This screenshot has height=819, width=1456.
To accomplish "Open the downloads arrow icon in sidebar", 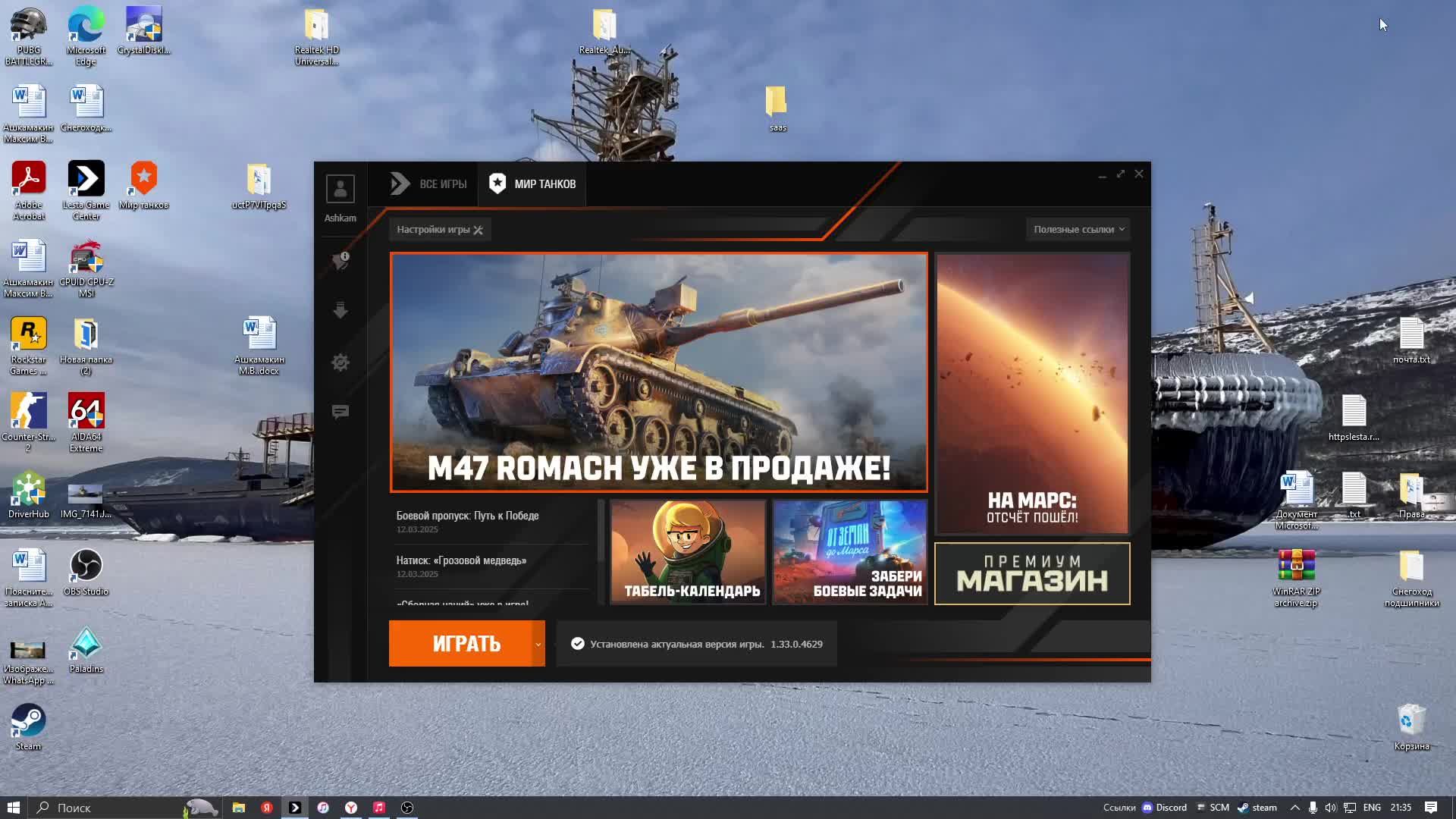I will [x=340, y=310].
